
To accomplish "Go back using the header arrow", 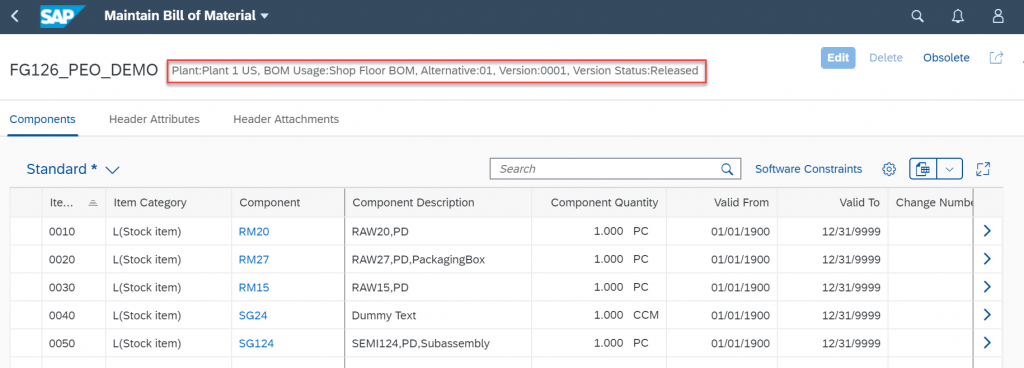I will [x=15, y=16].
